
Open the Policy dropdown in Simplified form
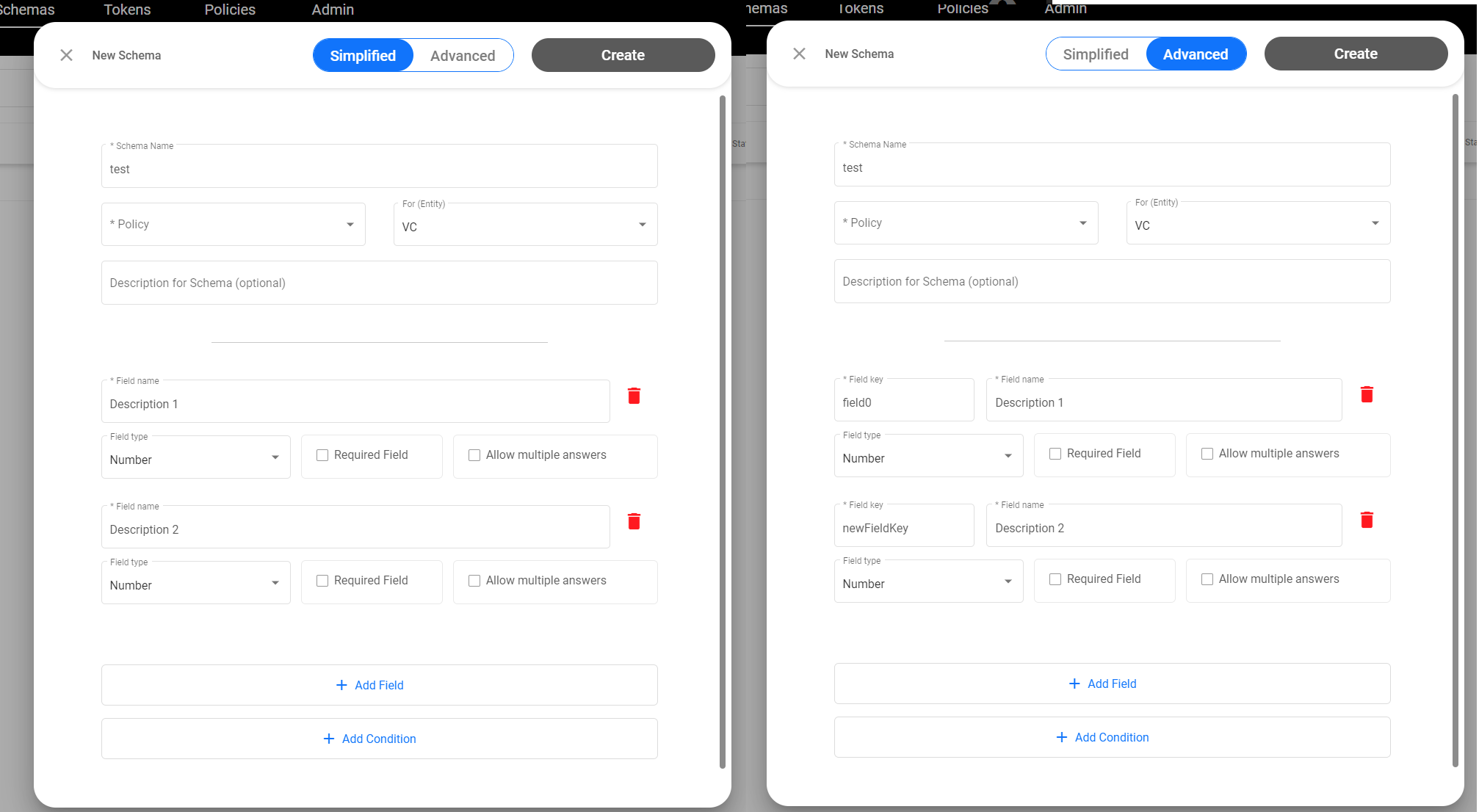tap(233, 224)
